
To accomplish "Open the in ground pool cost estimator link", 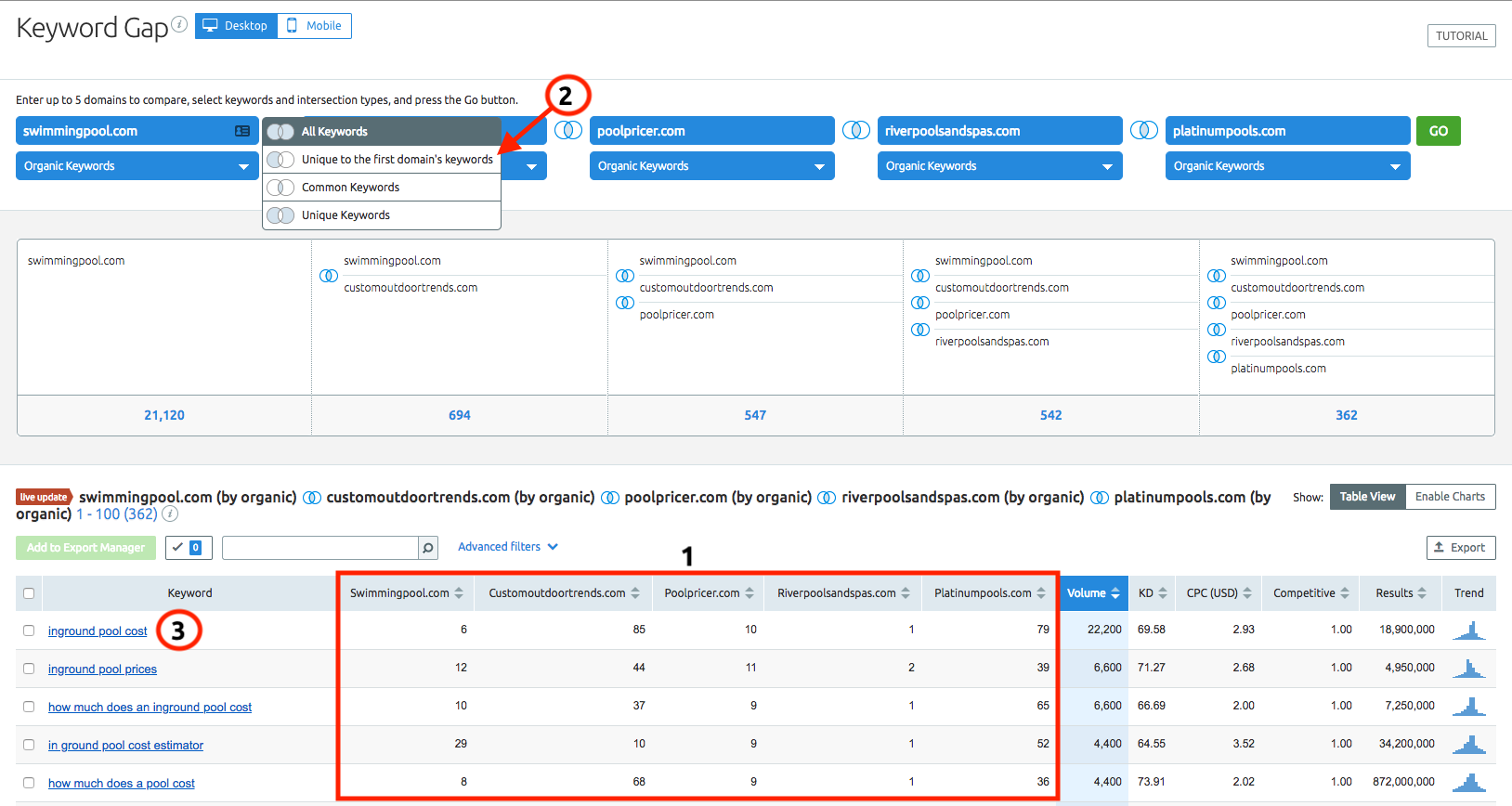I will 125,746.
